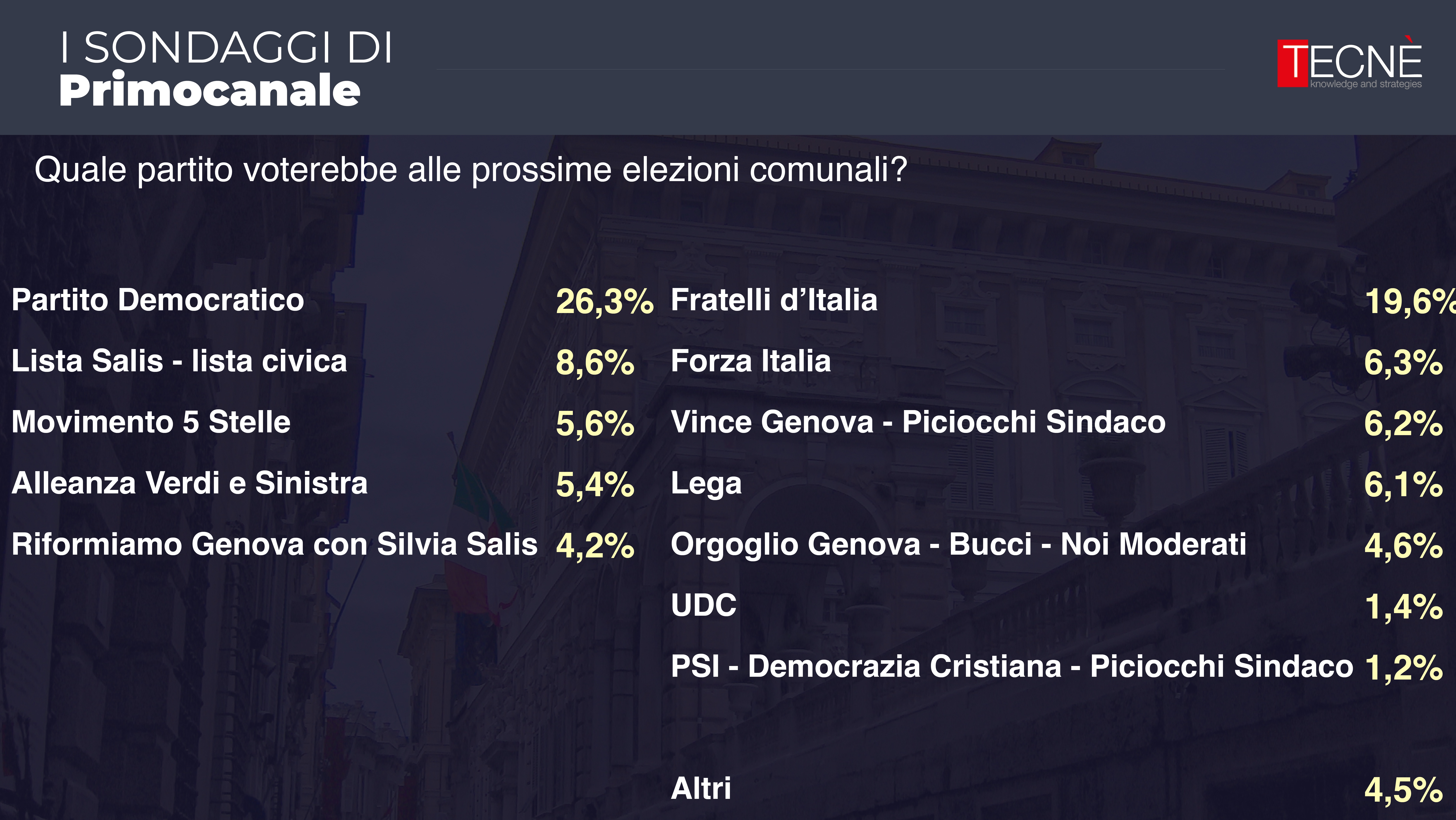Click PSI - Democrazia Cristiana - Piciocchi Sindaco

1012,666
